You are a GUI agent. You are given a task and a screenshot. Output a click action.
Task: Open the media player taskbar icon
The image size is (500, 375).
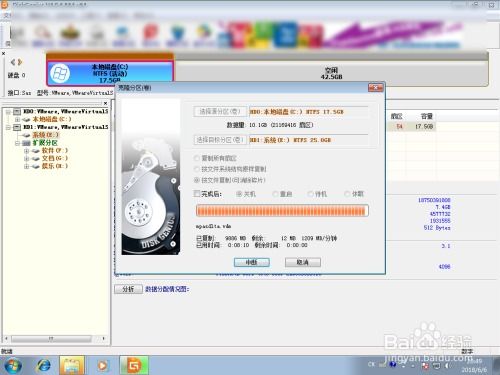103,366
